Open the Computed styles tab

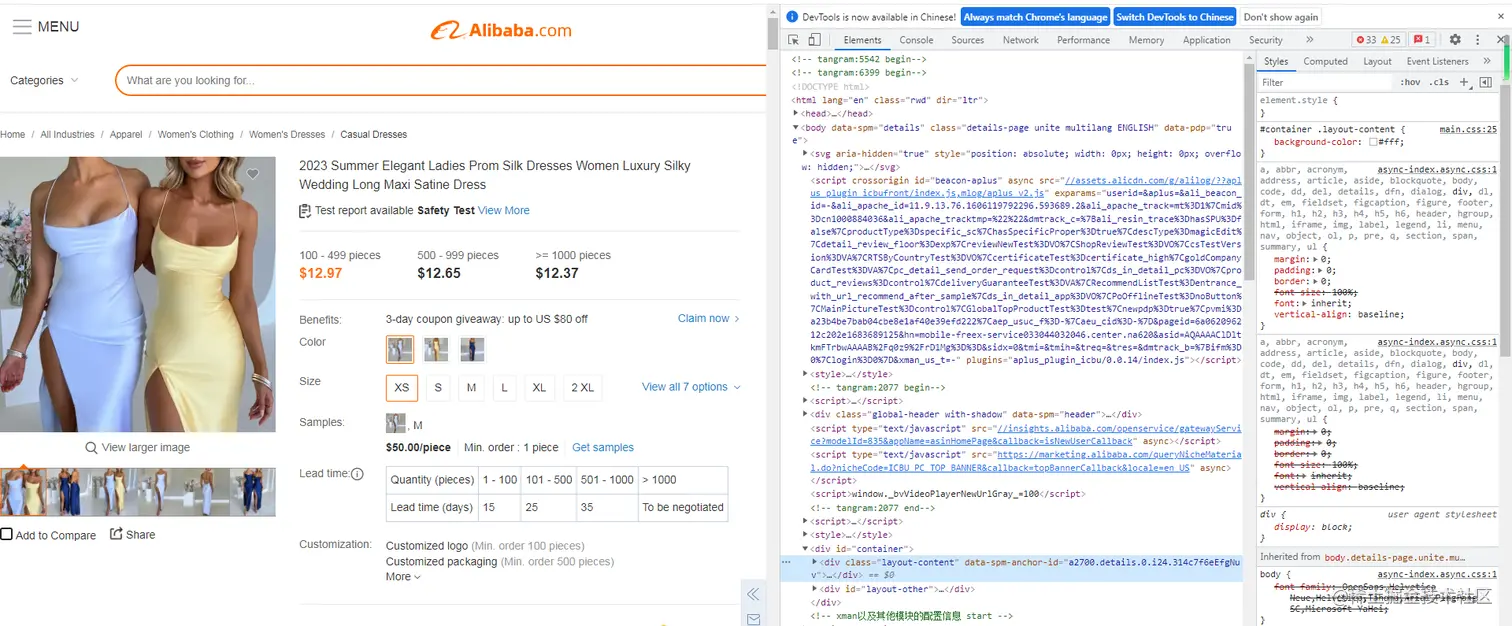(1325, 61)
